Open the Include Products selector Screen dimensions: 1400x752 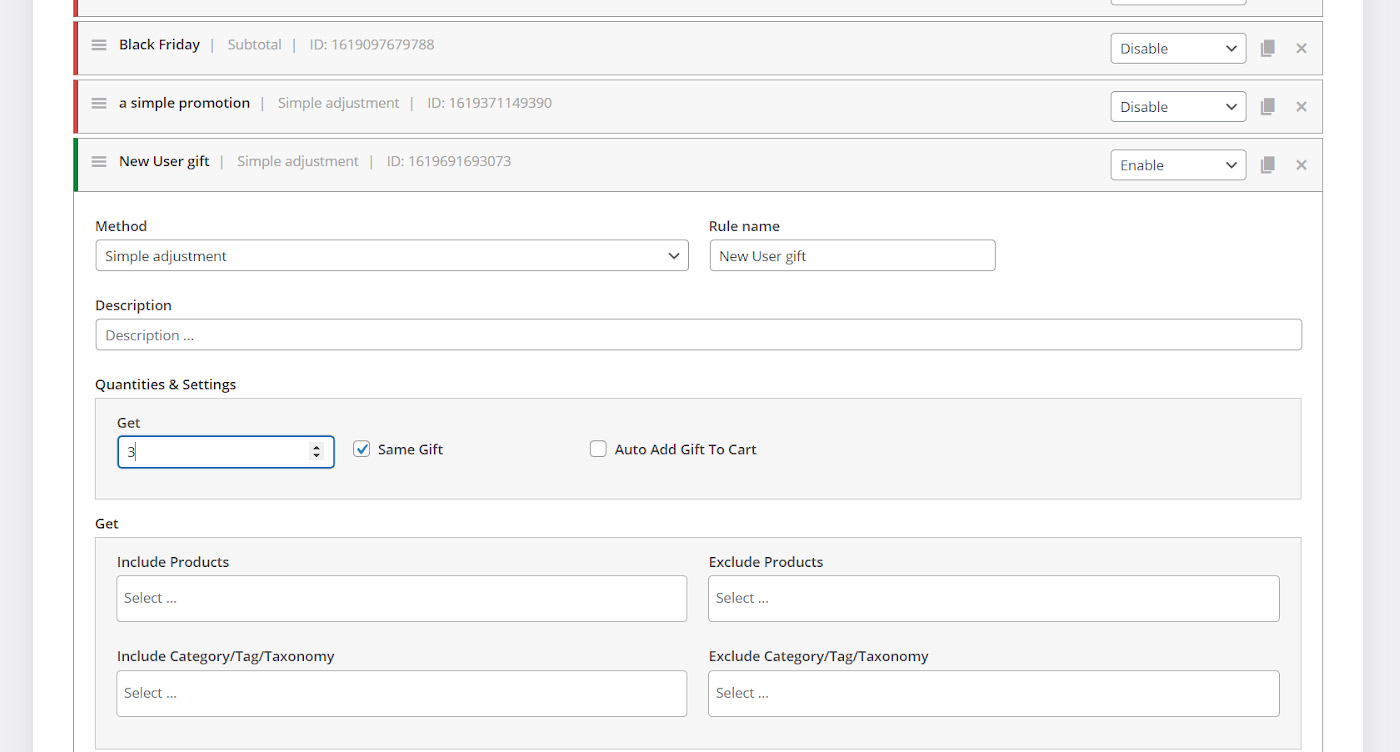point(401,598)
